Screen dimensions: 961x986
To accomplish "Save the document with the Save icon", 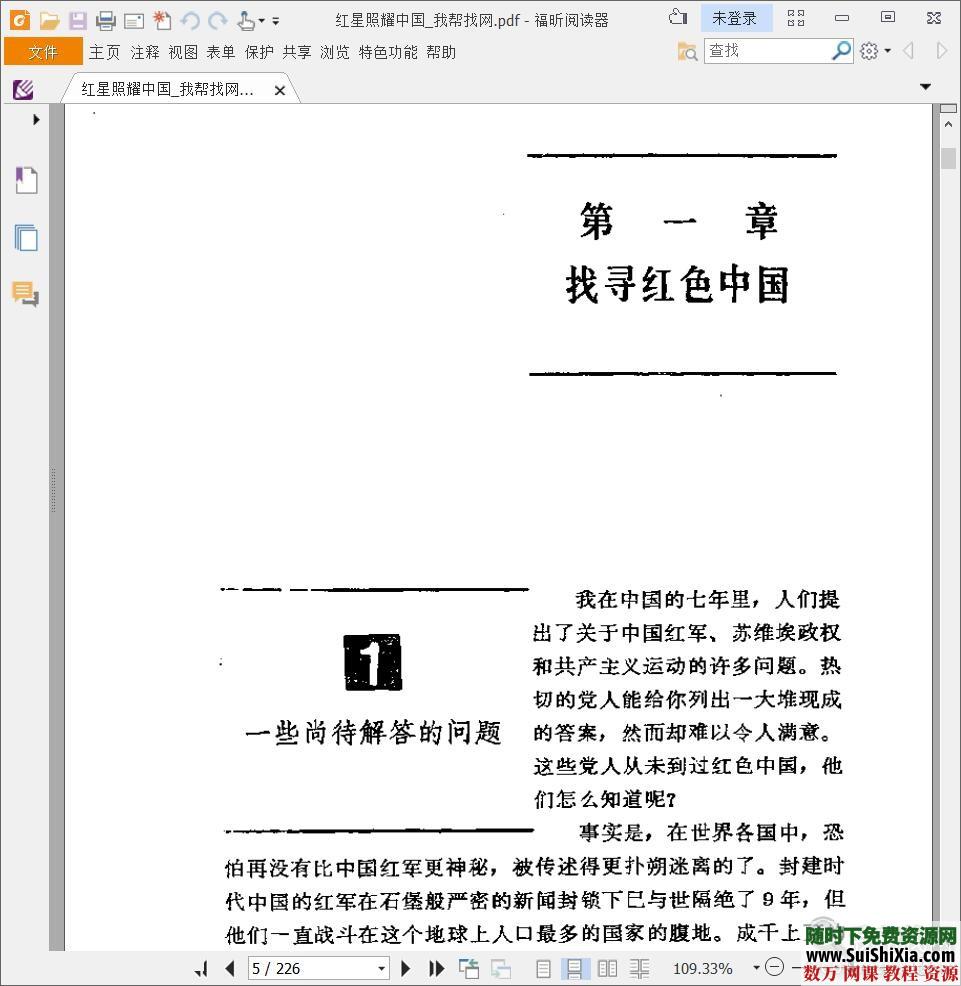I will pyautogui.click(x=76, y=19).
